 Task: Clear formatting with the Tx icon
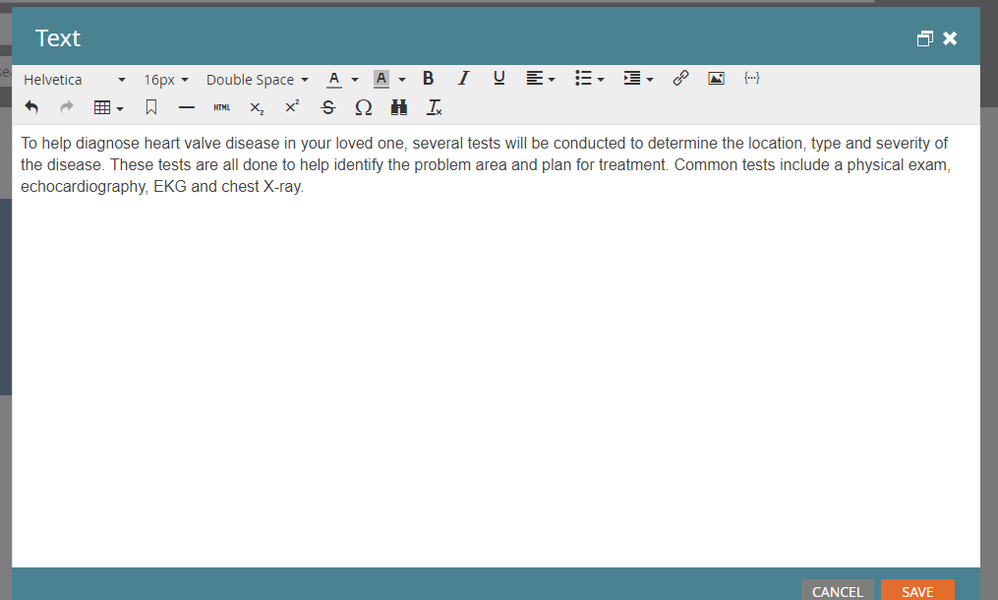[x=434, y=108]
